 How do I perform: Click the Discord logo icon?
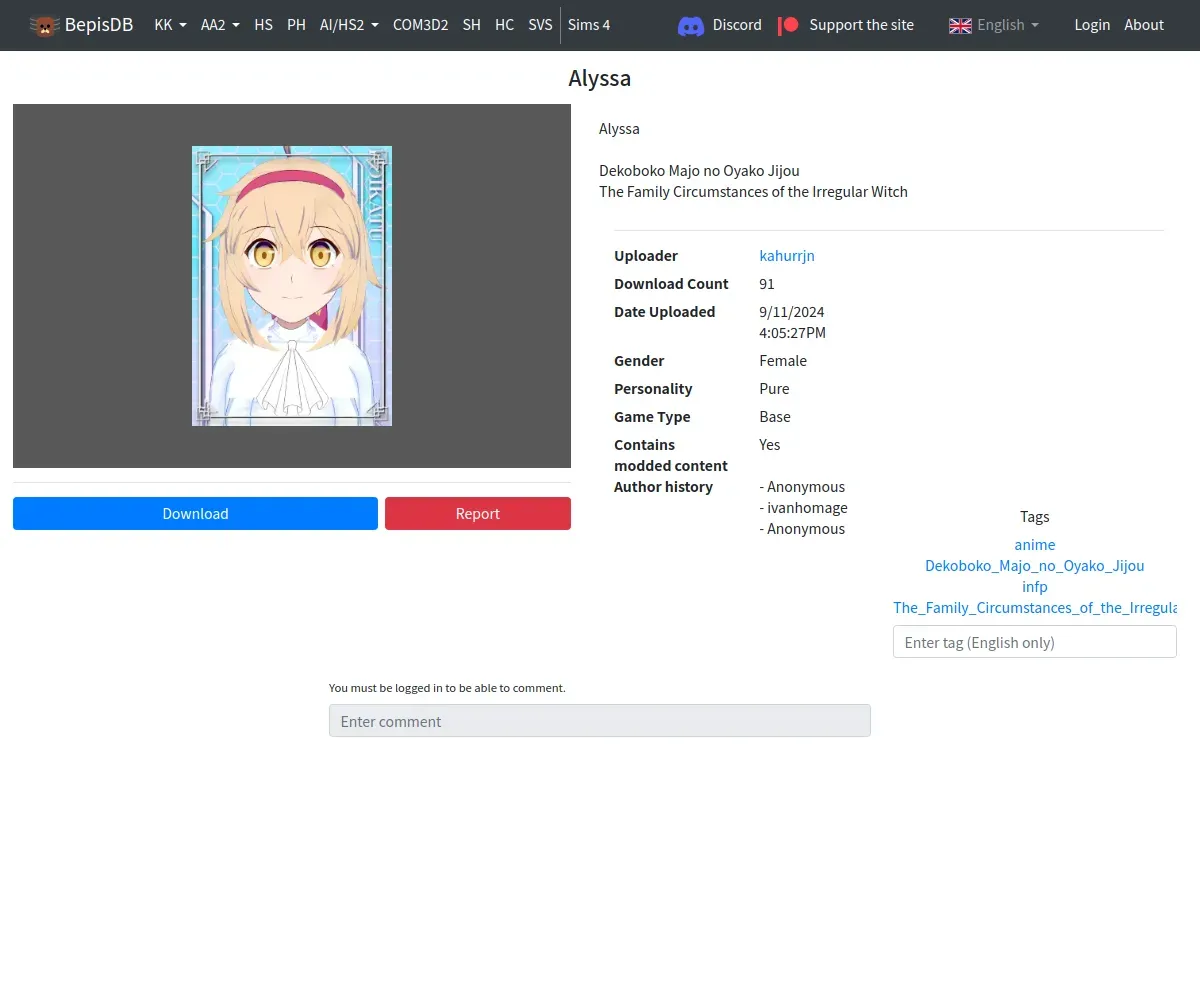pyautogui.click(x=691, y=25)
